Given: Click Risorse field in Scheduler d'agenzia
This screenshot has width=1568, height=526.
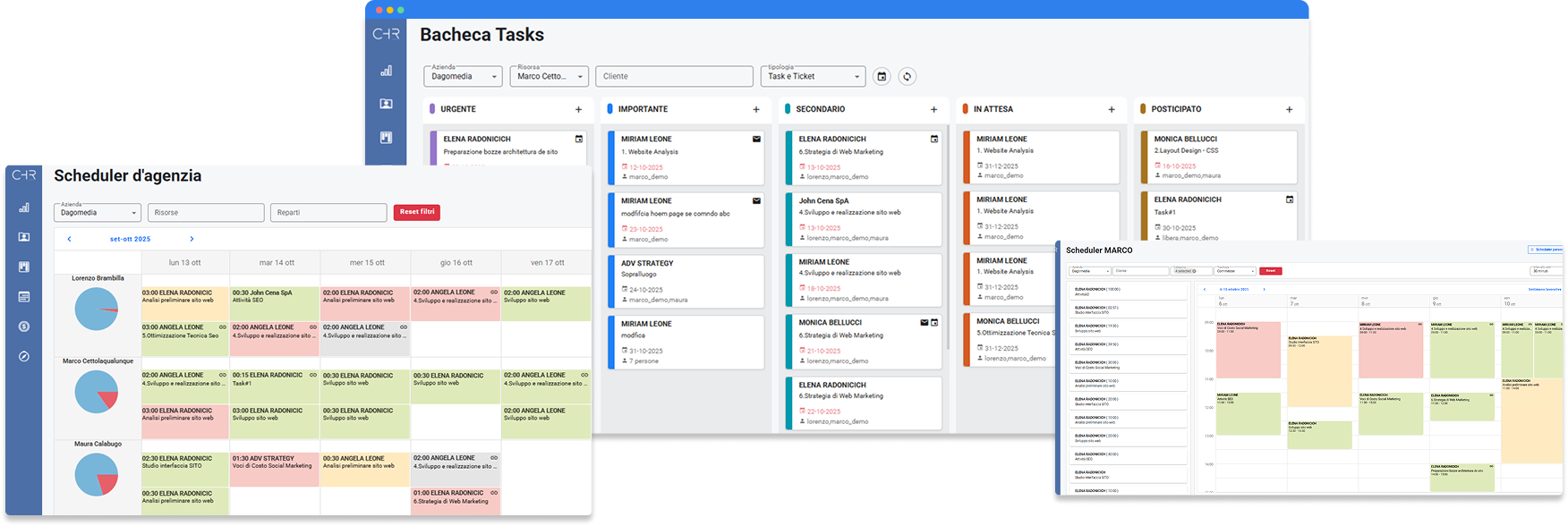Looking at the screenshot, I should [206, 212].
